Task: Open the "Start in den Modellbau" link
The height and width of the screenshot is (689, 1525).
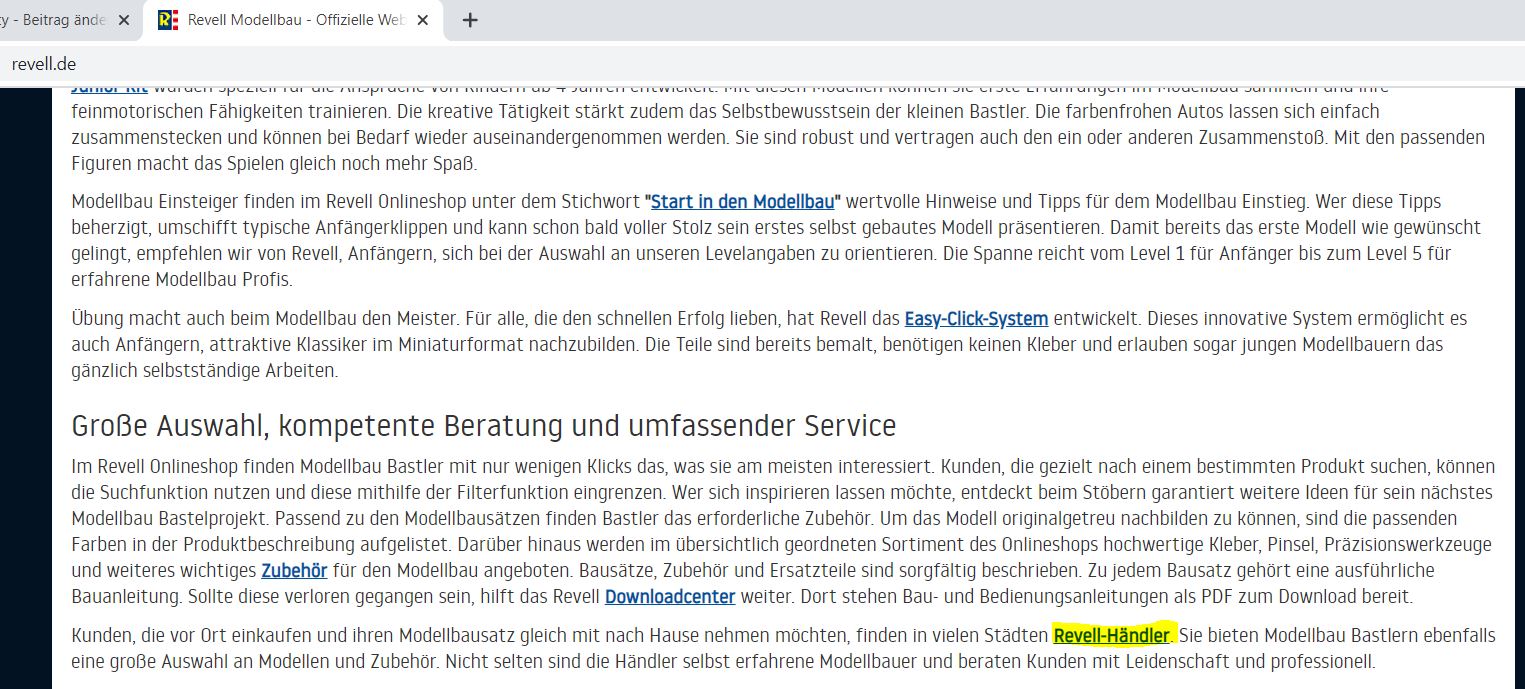Action: (x=742, y=201)
